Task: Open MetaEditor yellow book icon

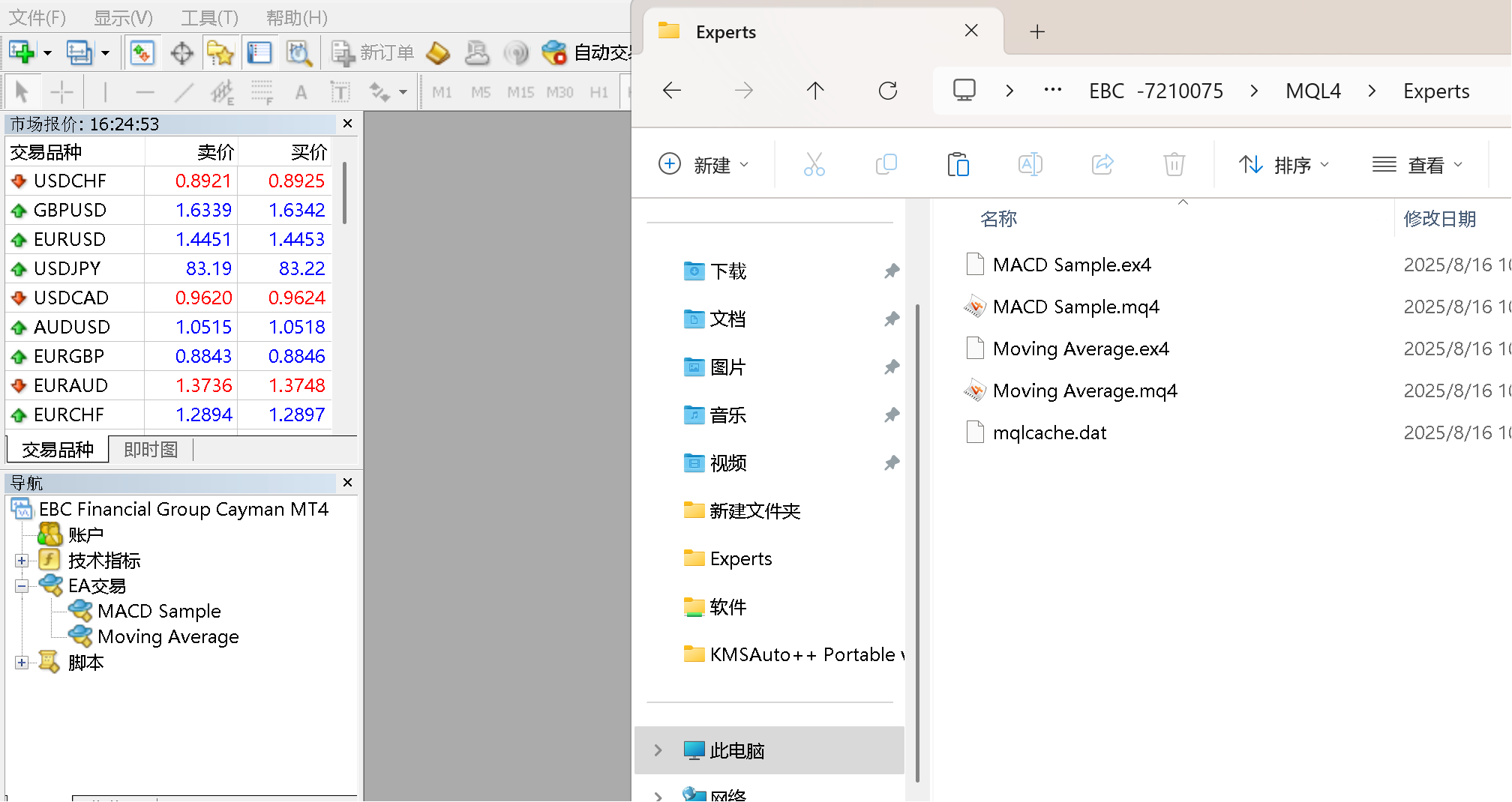Action: (x=438, y=52)
